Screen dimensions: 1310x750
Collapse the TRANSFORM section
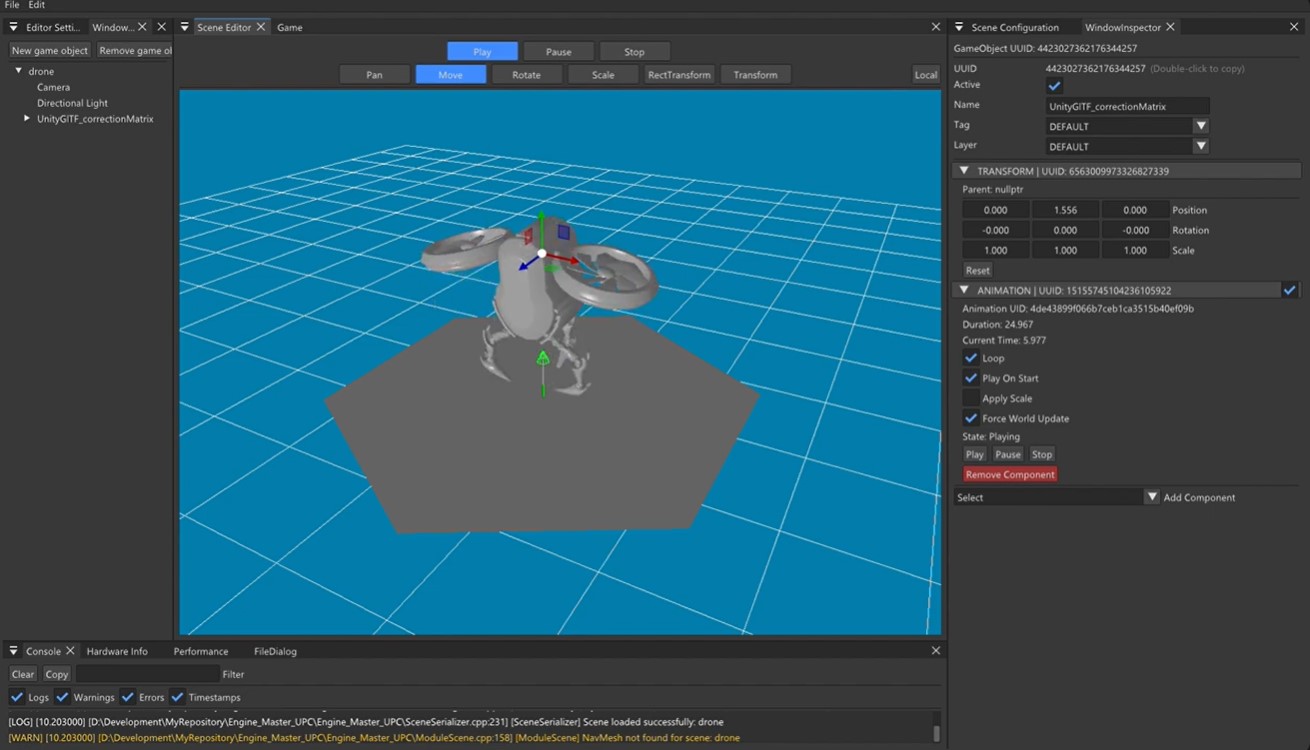964,171
